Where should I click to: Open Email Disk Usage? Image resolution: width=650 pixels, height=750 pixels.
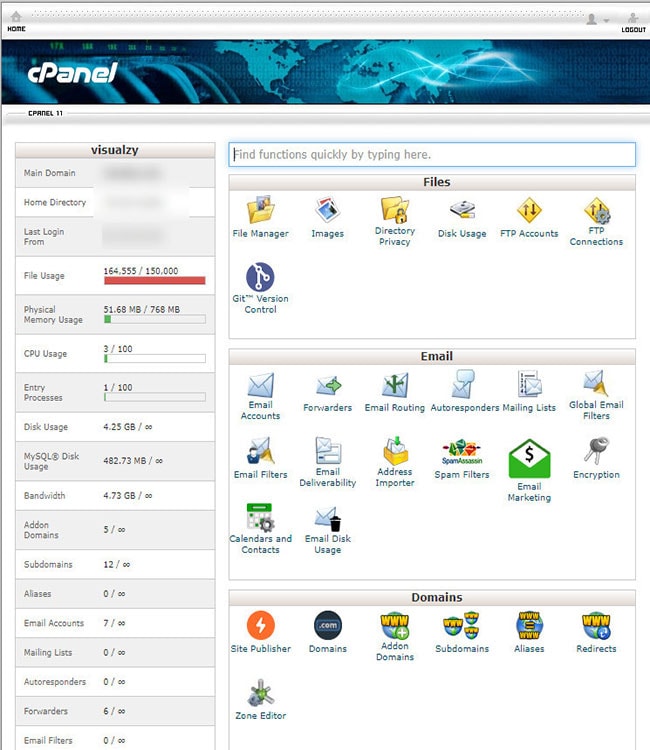pos(328,518)
